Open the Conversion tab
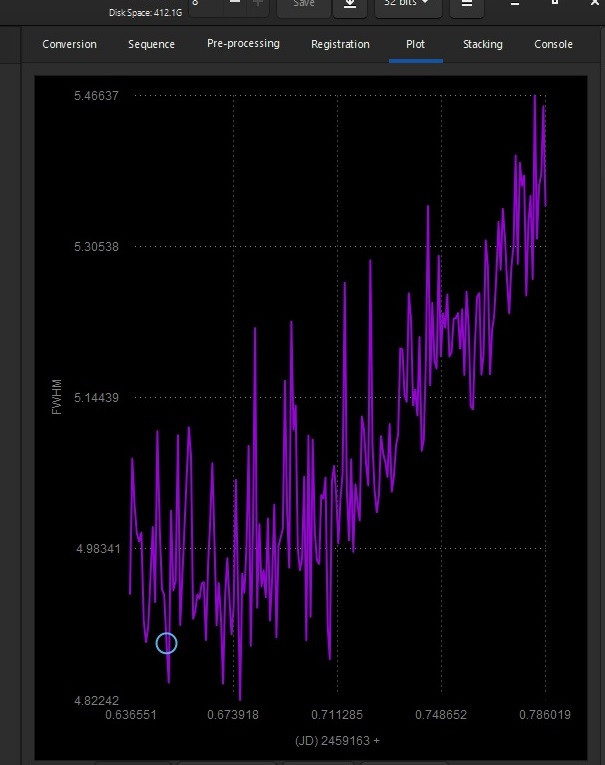 69,44
